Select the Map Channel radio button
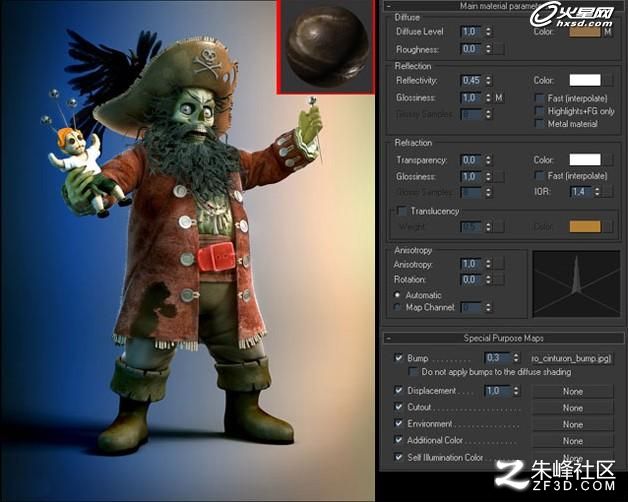Image resolution: width=628 pixels, height=502 pixels. (397, 307)
